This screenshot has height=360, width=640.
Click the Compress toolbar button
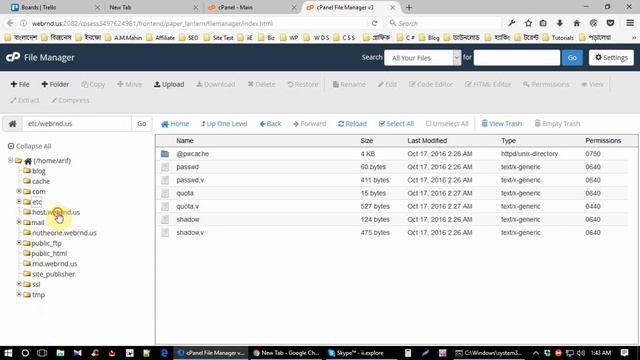(x=70, y=100)
